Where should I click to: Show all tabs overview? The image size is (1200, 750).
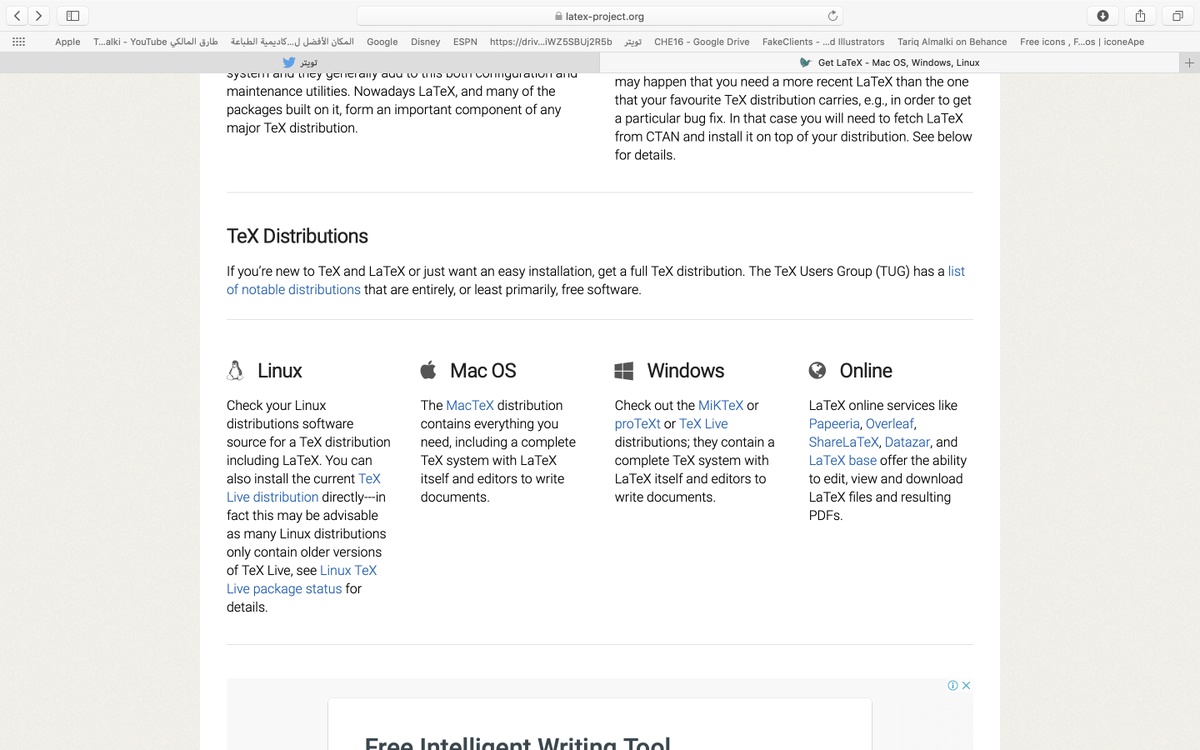point(1177,16)
